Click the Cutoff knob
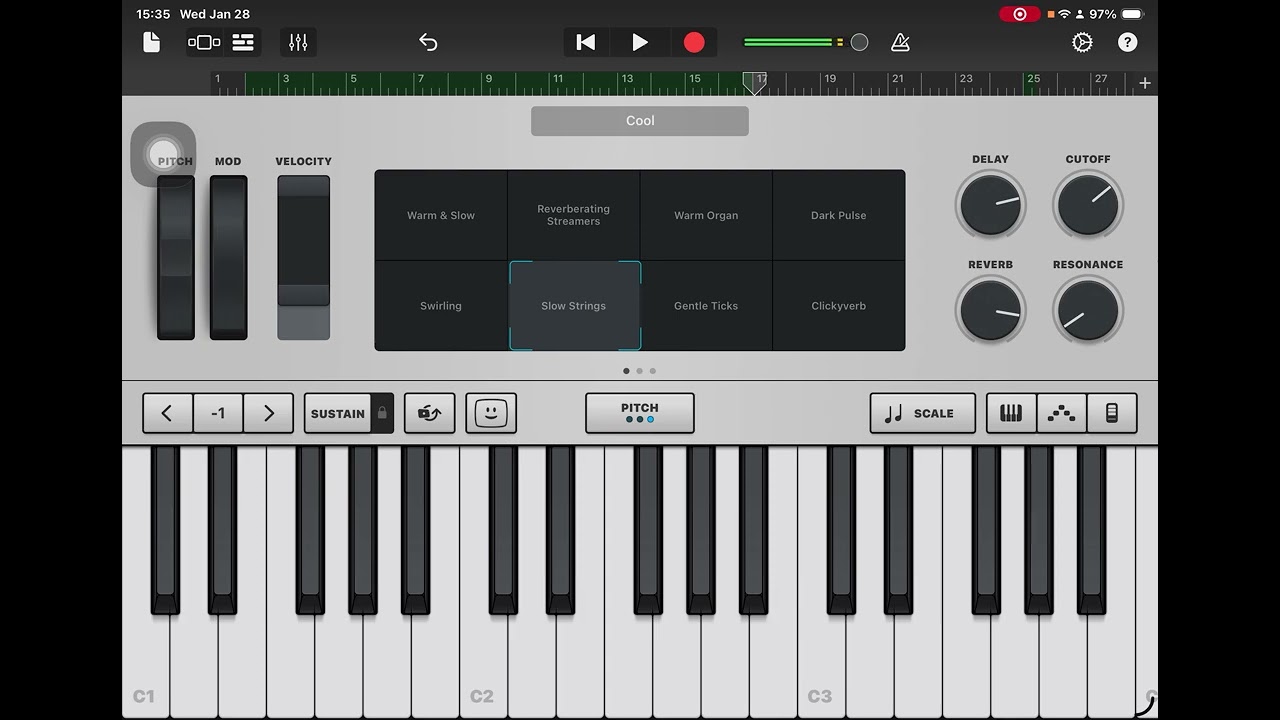 coord(1088,204)
